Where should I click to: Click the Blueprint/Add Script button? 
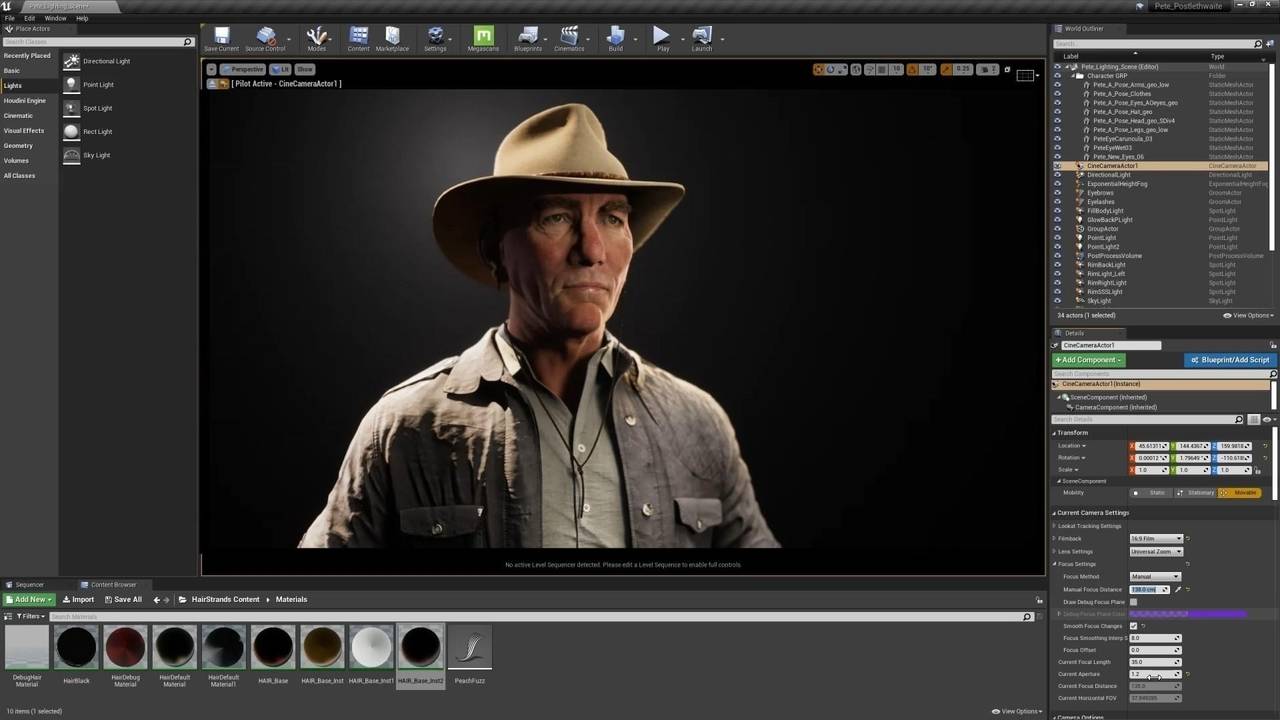(1230, 360)
